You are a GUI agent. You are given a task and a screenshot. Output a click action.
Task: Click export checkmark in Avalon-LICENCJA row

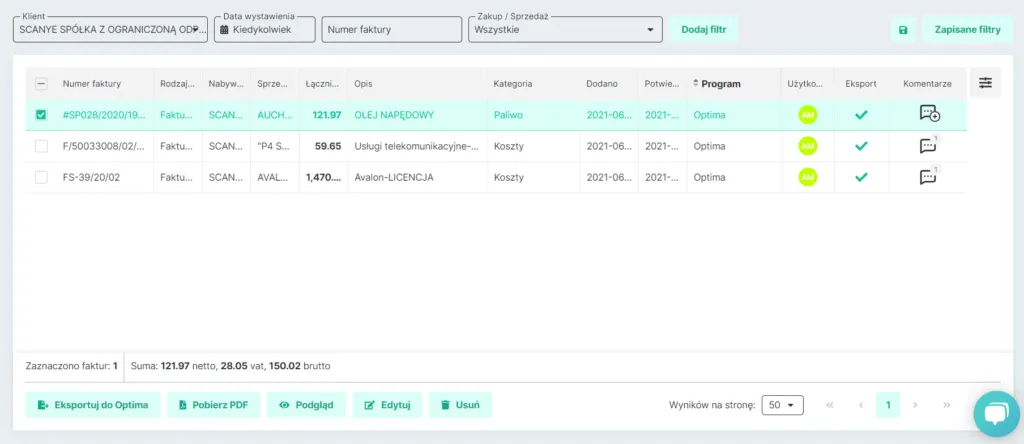point(861,176)
